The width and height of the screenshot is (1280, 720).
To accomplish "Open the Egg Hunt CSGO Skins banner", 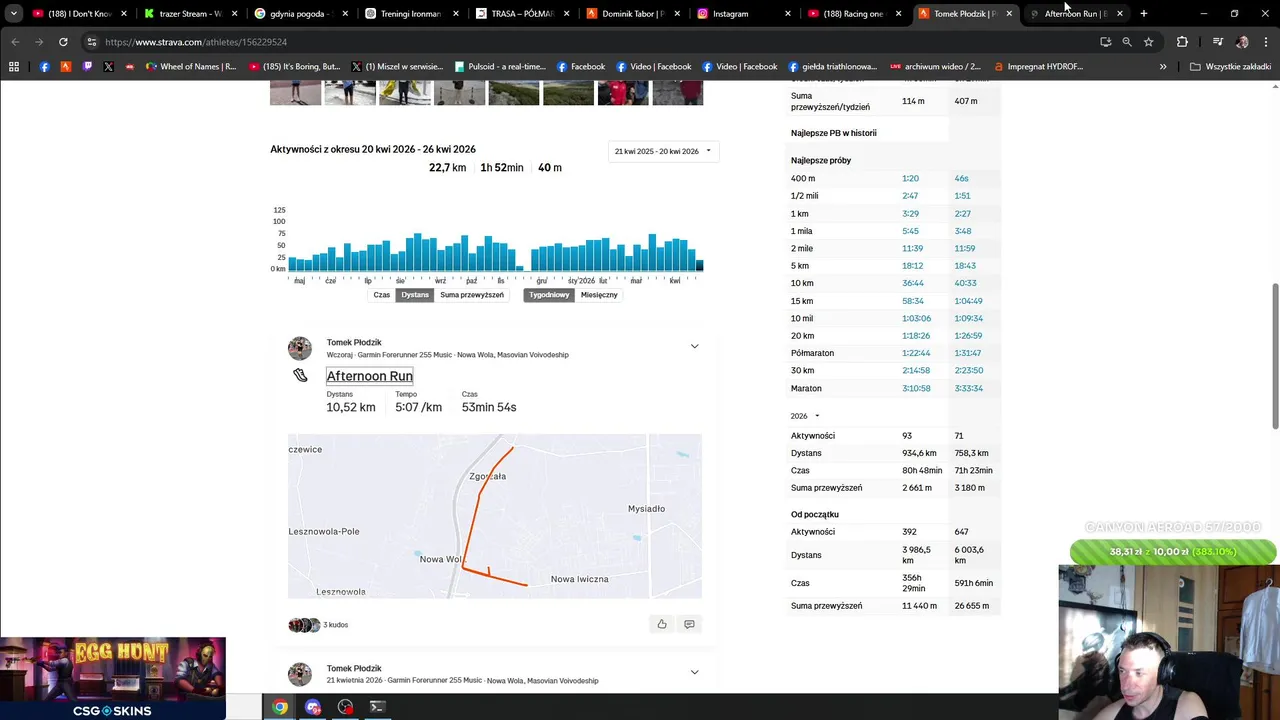I will coord(113,678).
